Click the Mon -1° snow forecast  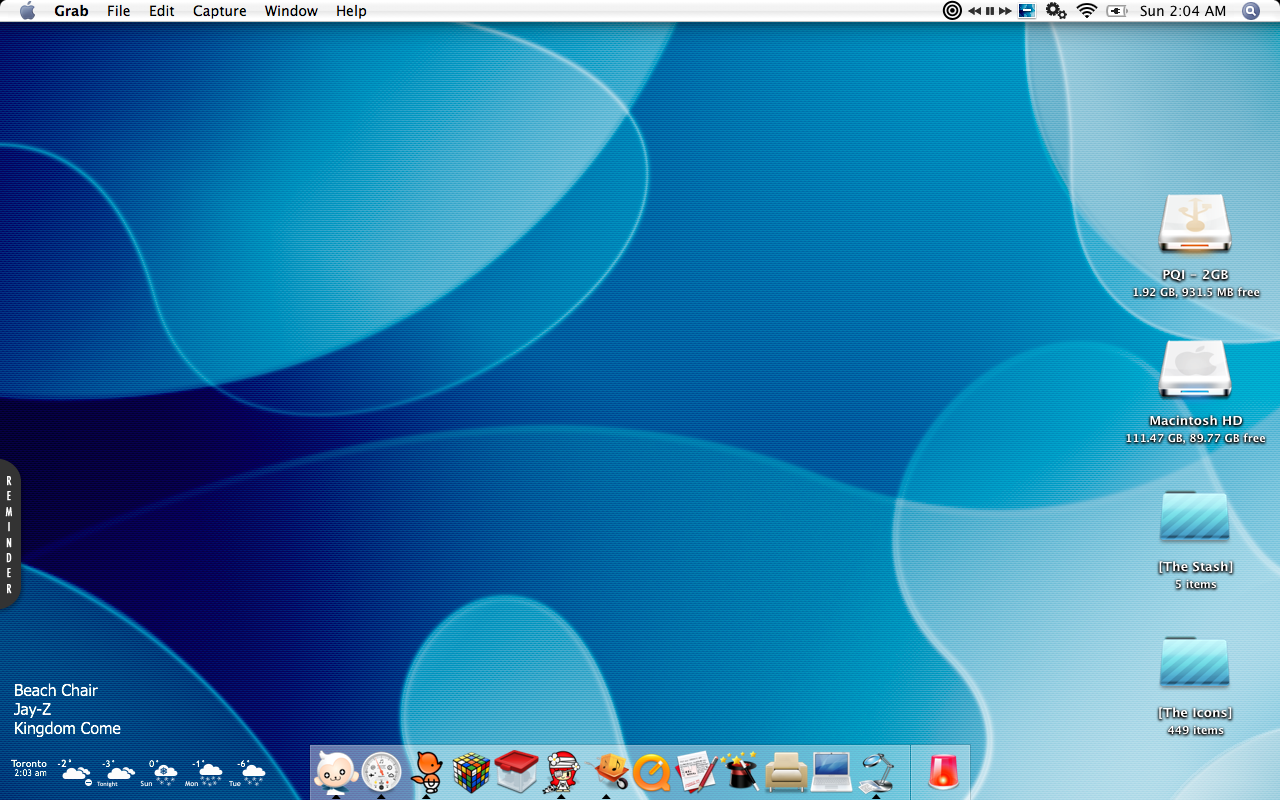click(204, 772)
